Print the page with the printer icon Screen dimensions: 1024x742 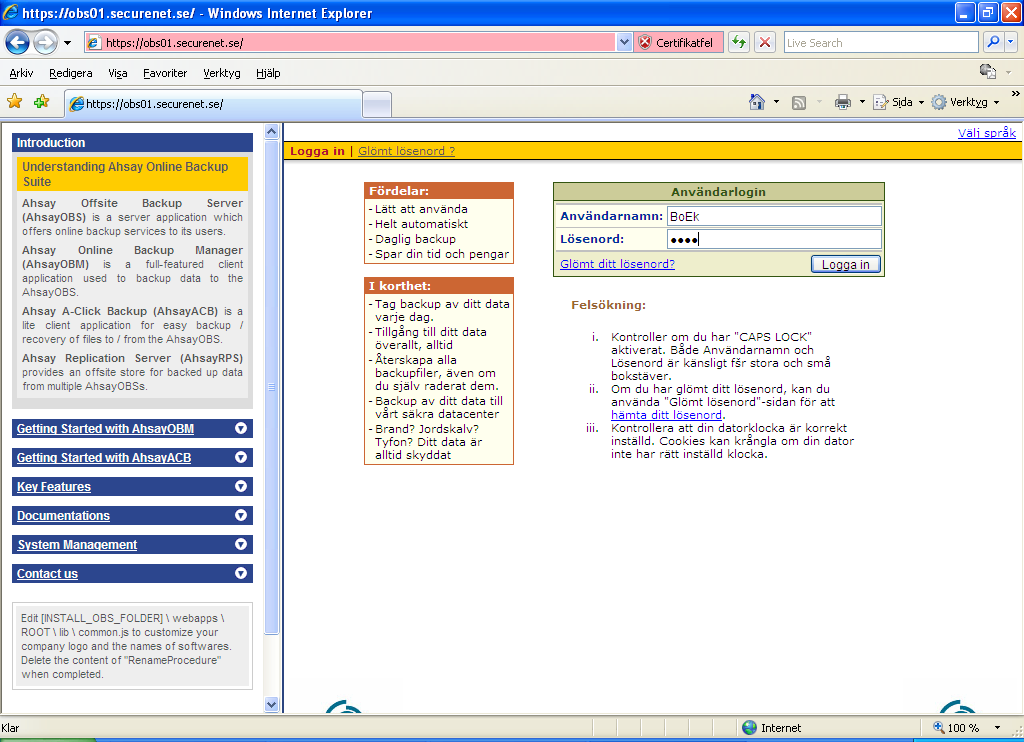(843, 102)
